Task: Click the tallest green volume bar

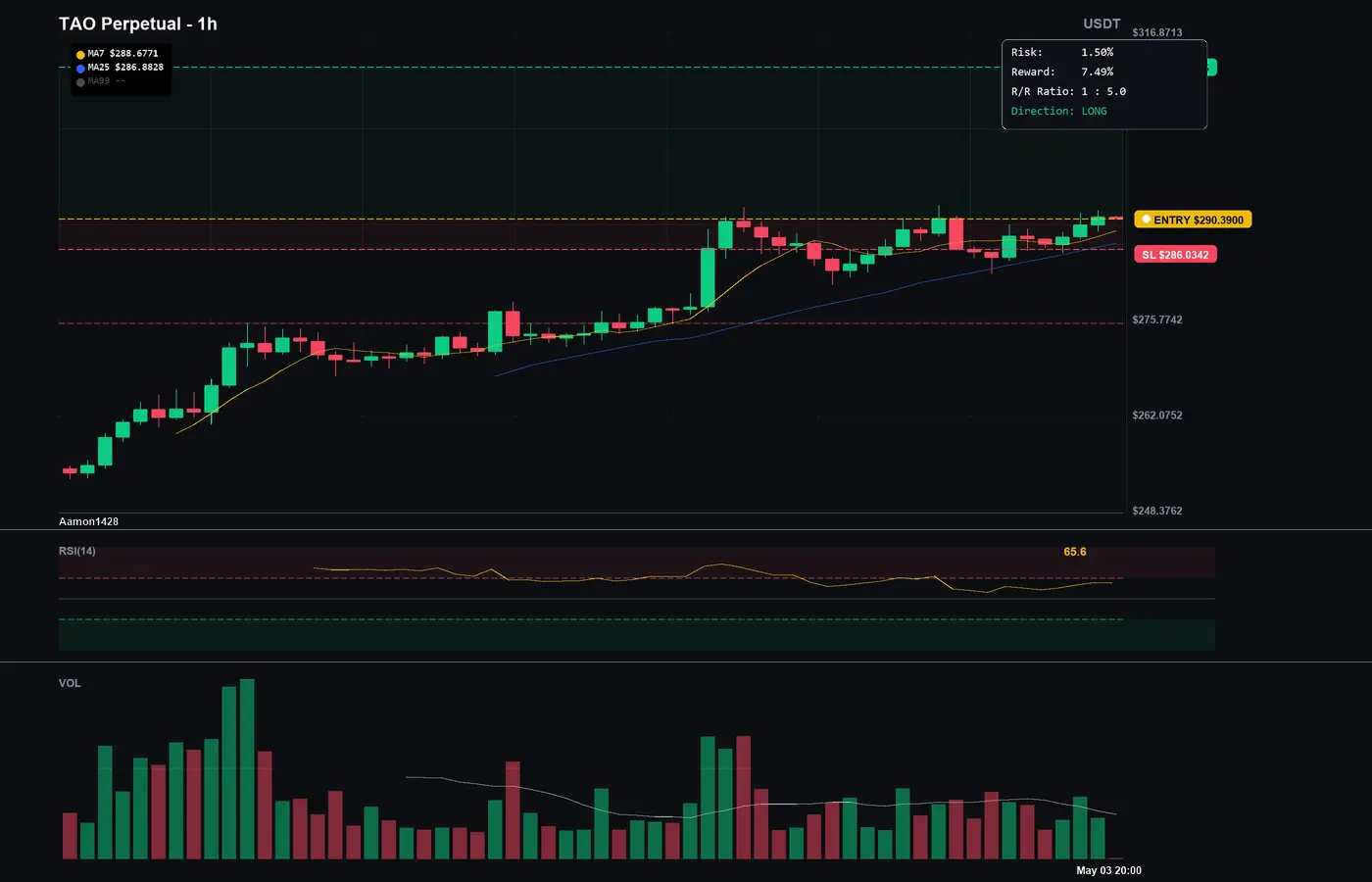Action: 247,769
